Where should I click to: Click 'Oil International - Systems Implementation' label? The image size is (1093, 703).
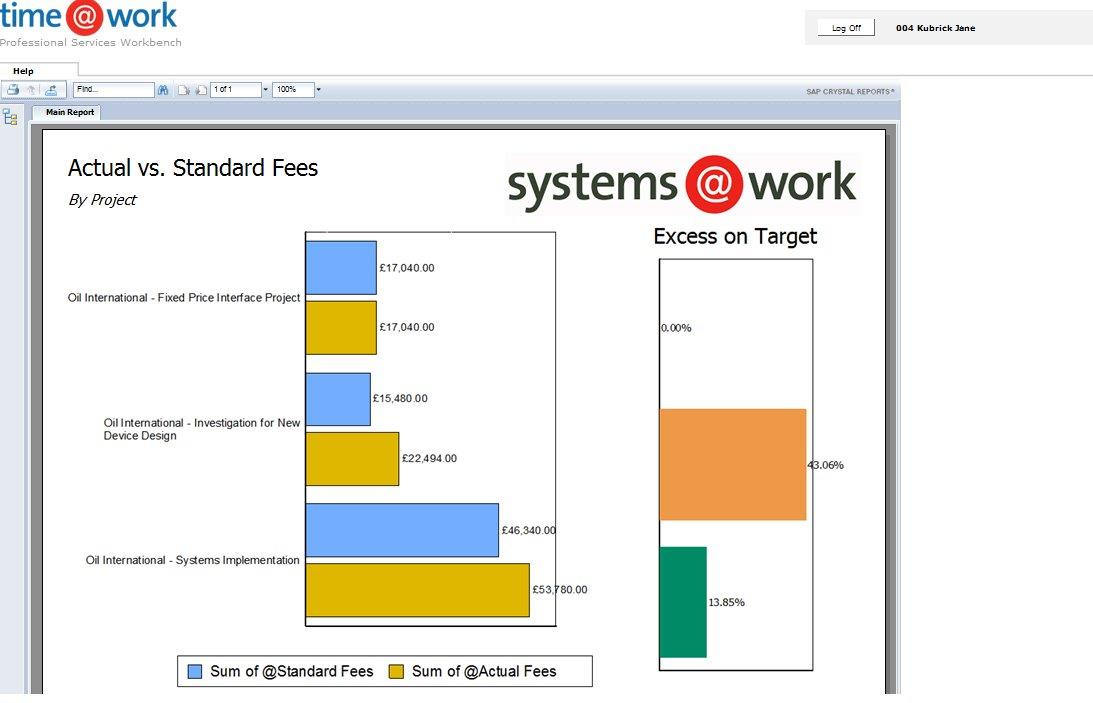coord(192,560)
